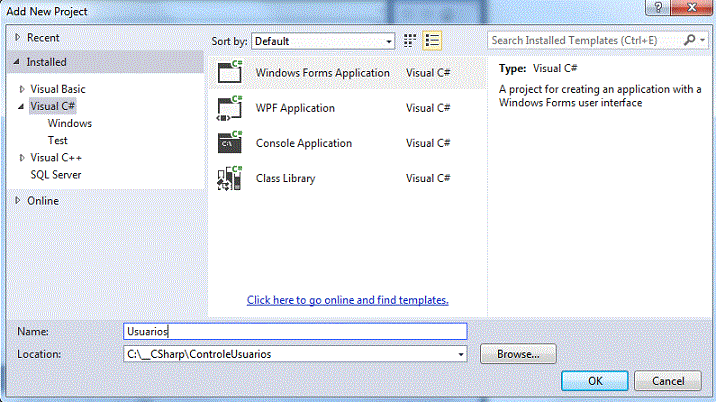Select the Online category label
Image resolution: width=716 pixels, height=402 pixels.
click(43, 201)
